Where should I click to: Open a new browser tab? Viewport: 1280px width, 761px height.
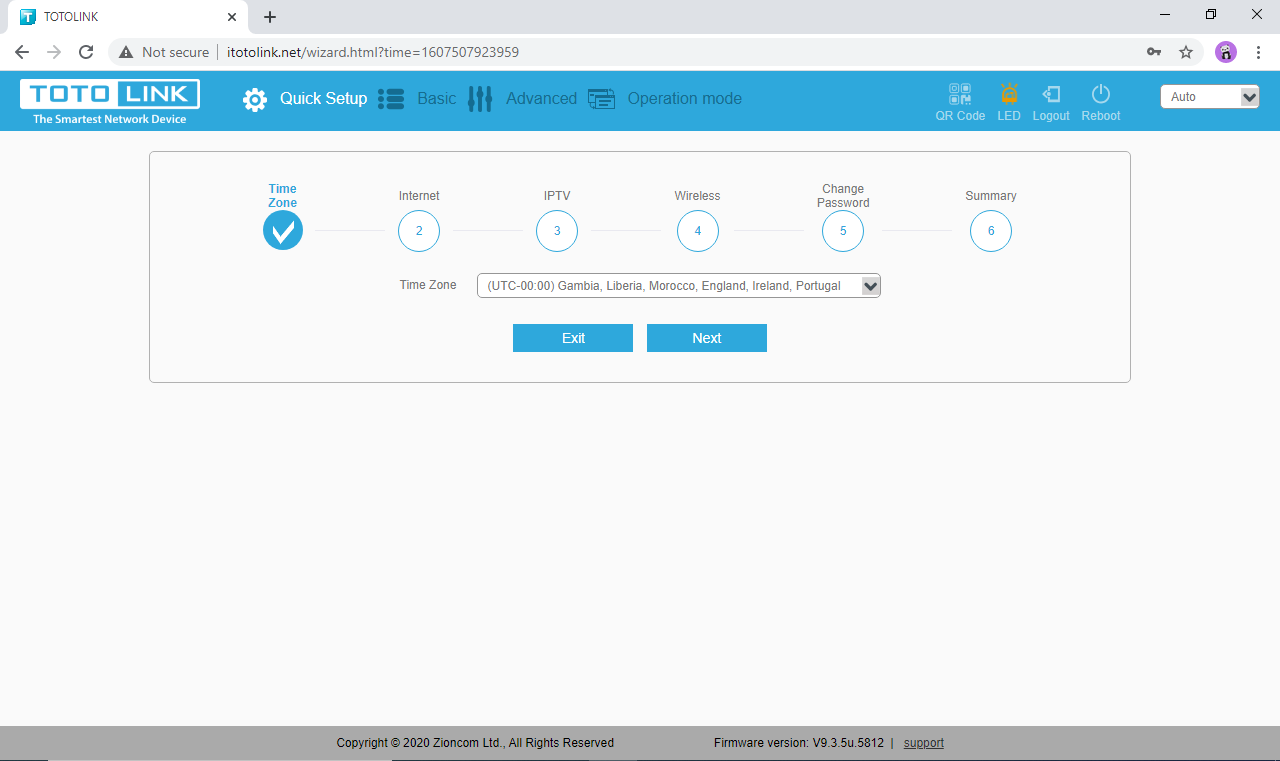[x=270, y=17]
